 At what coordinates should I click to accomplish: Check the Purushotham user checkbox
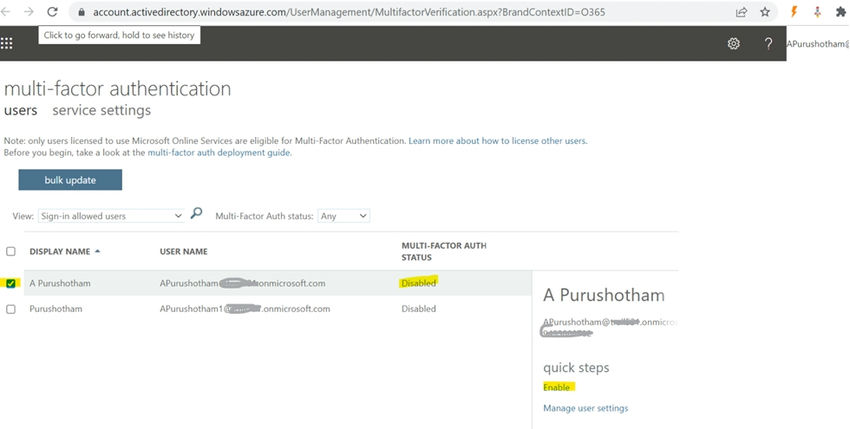[x=11, y=309]
